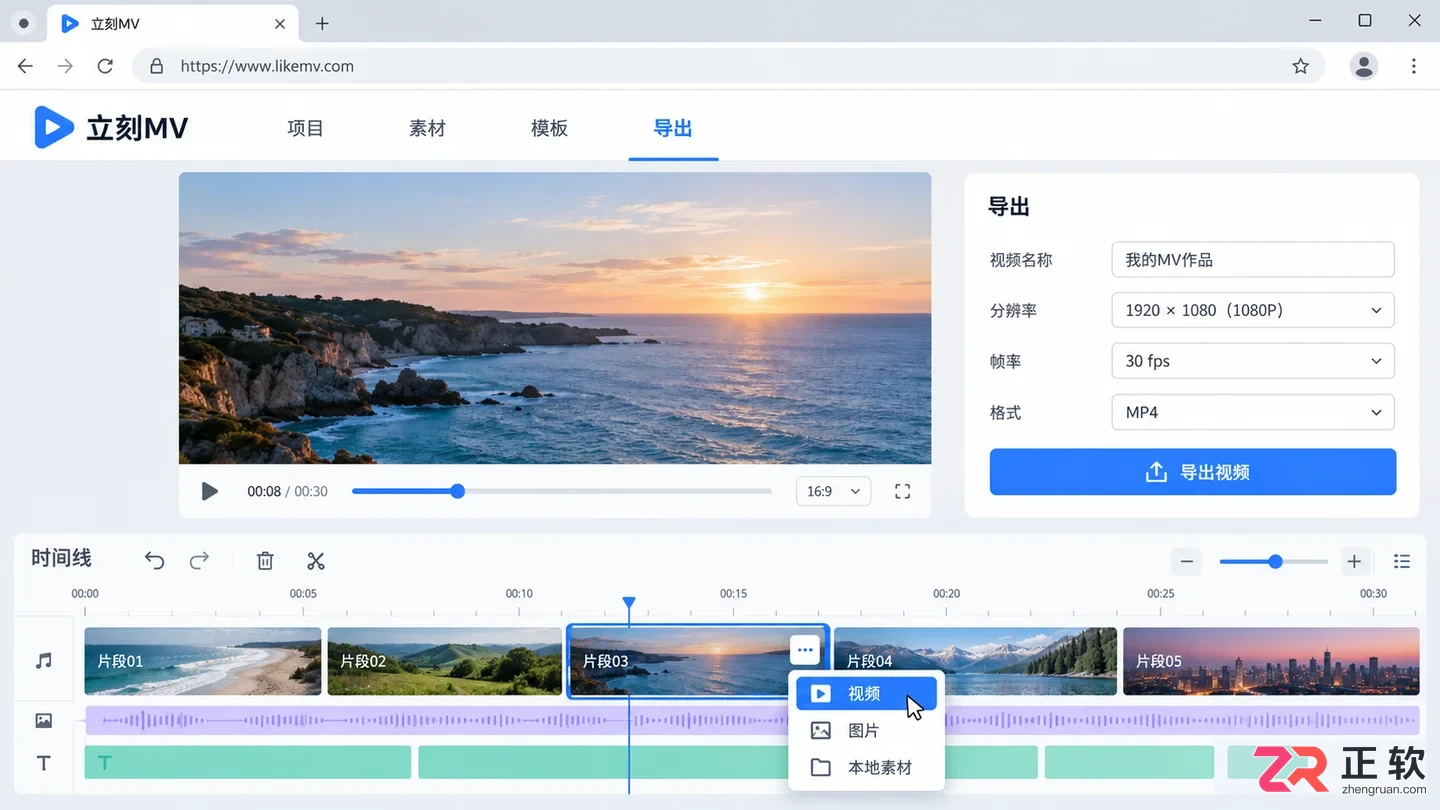This screenshot has height=810, width=1440.
Task: Click the browser address bar
Action: tap(728, 66)
